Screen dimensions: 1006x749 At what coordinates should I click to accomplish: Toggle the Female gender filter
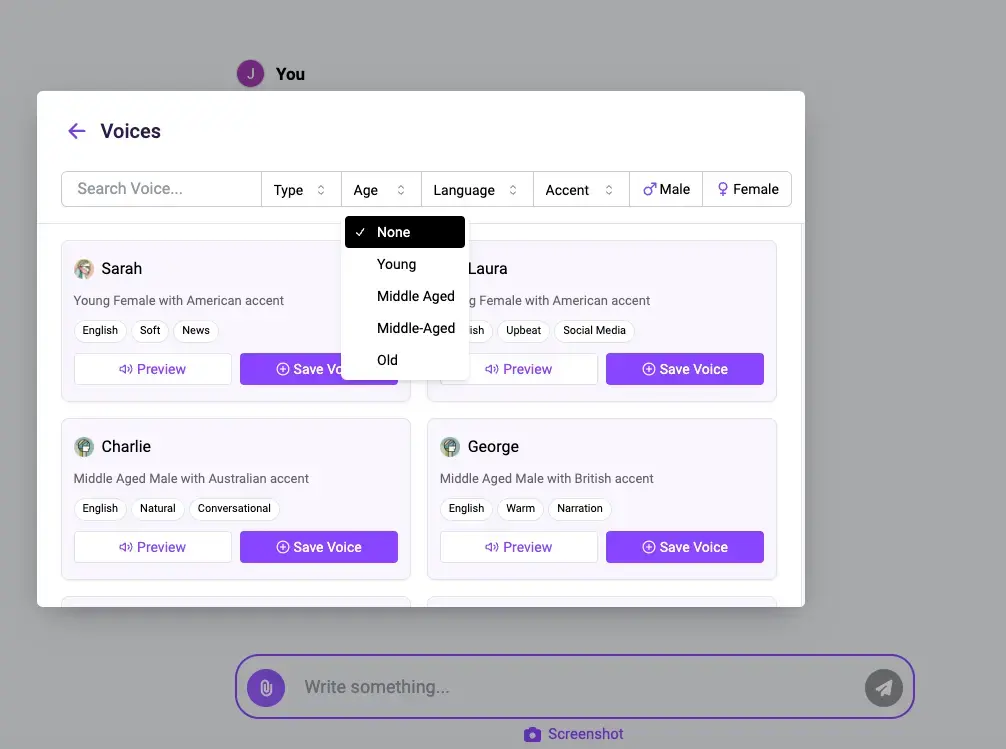[x=747, y=189]
